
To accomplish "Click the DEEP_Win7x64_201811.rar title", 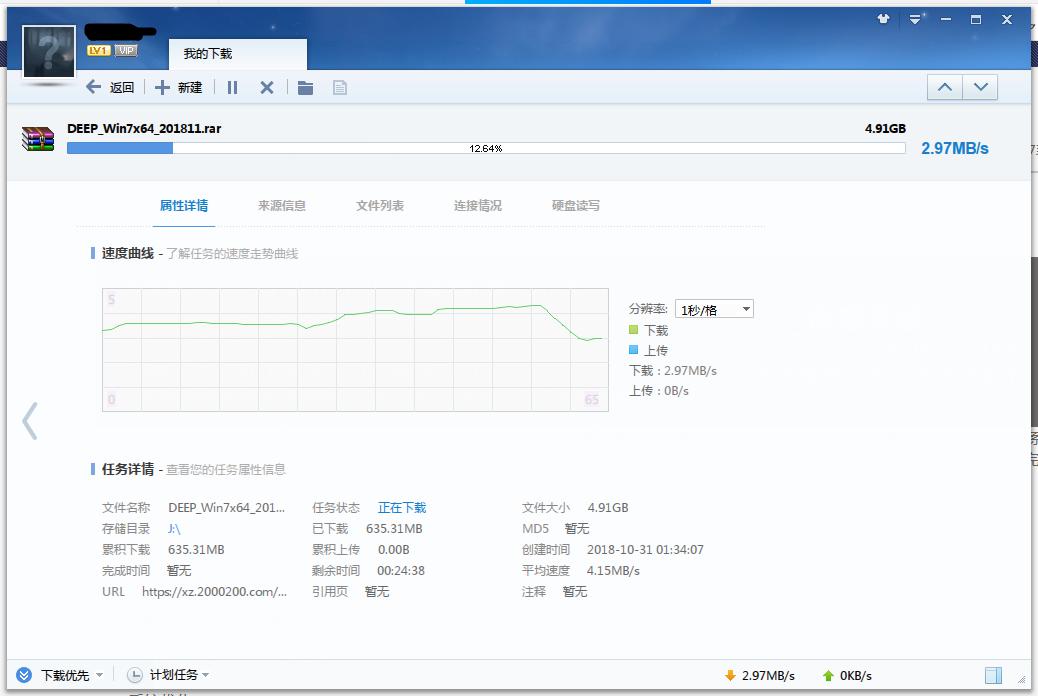I will [x=144, y=128].
